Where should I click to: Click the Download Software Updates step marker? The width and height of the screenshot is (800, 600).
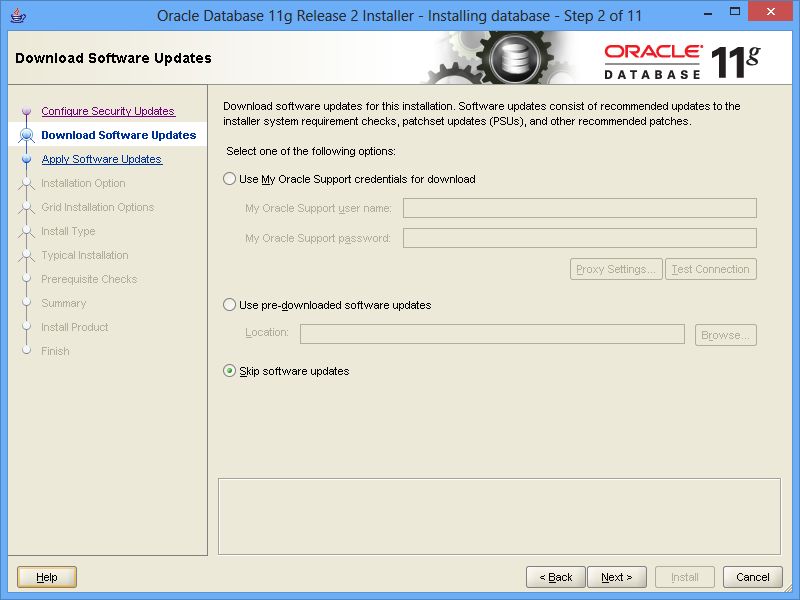[x=27, y=135]
